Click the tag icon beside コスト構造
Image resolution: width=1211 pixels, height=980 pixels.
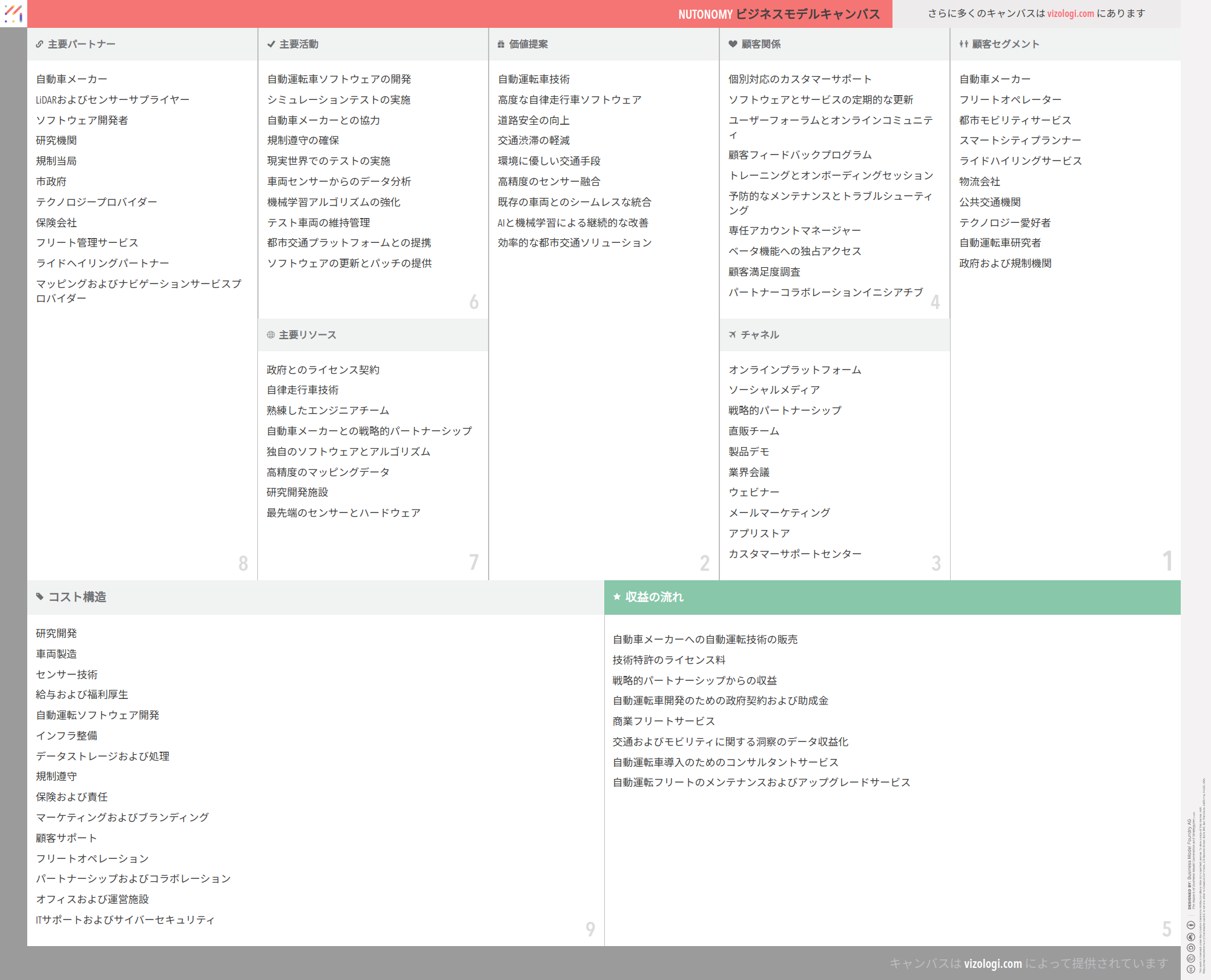(40, 597)
